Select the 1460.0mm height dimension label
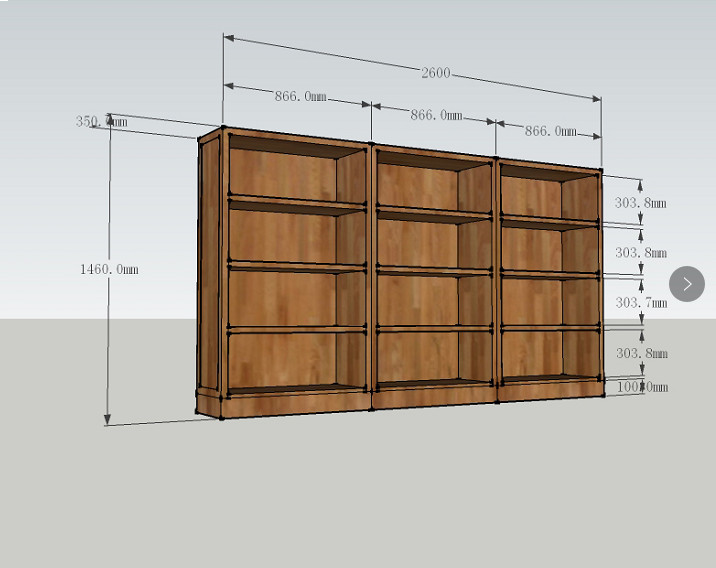This screenshot has width=716, height=568. [109, 269]
